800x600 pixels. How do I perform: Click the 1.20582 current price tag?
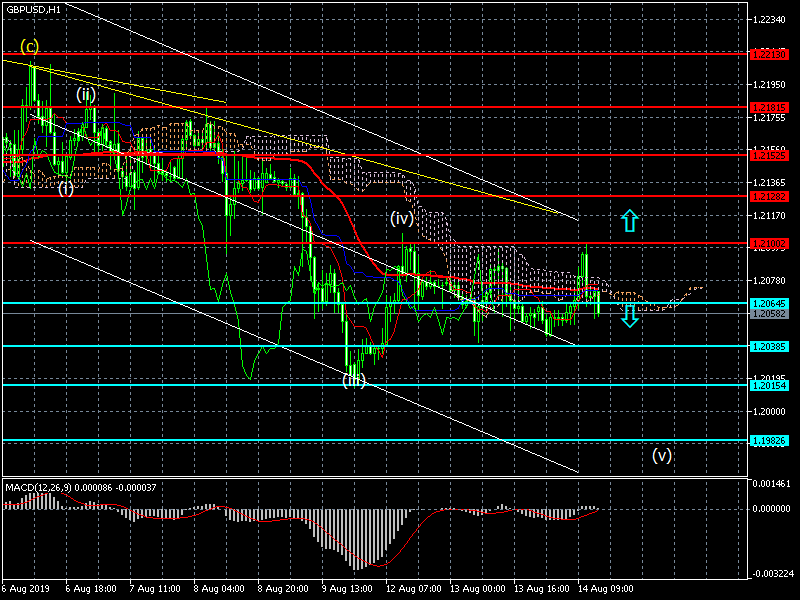[768, 314]
